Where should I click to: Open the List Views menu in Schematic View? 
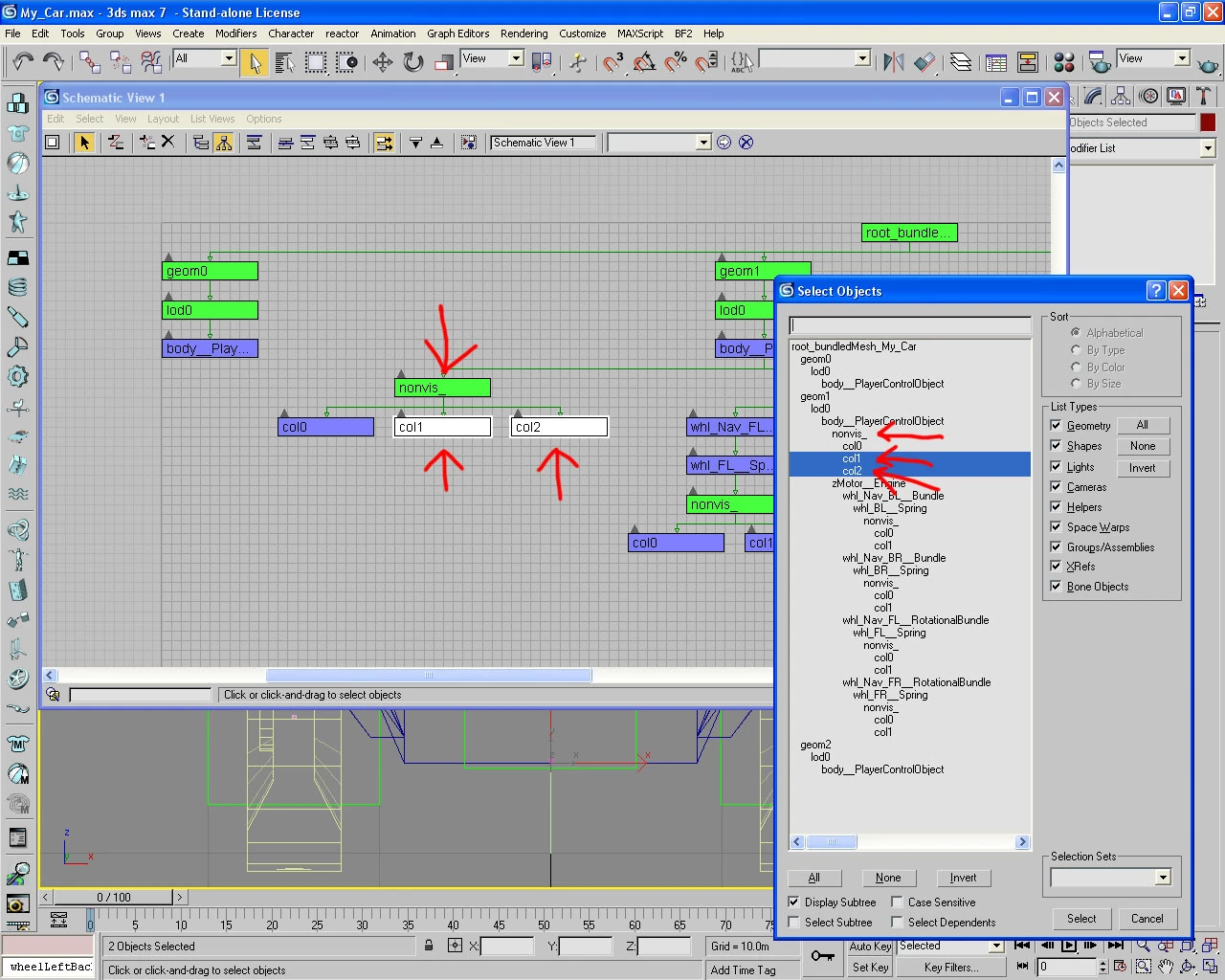pyautogui.click(x=212, y=119)
